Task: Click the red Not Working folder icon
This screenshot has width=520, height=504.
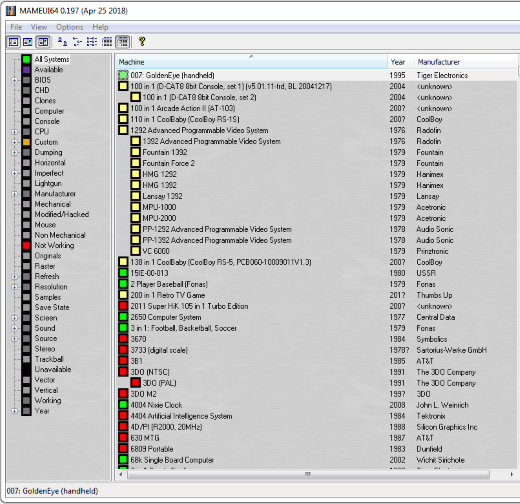Action: point(26,245)
